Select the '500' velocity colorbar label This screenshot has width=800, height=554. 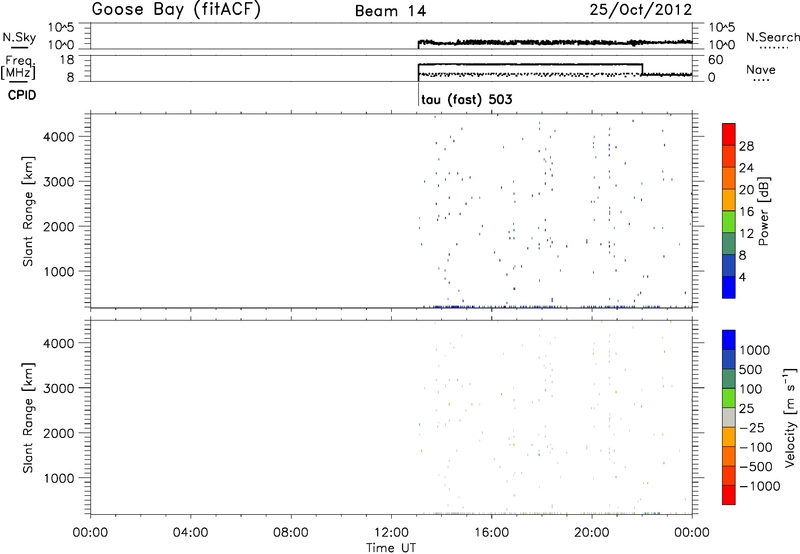click(751, 369)
